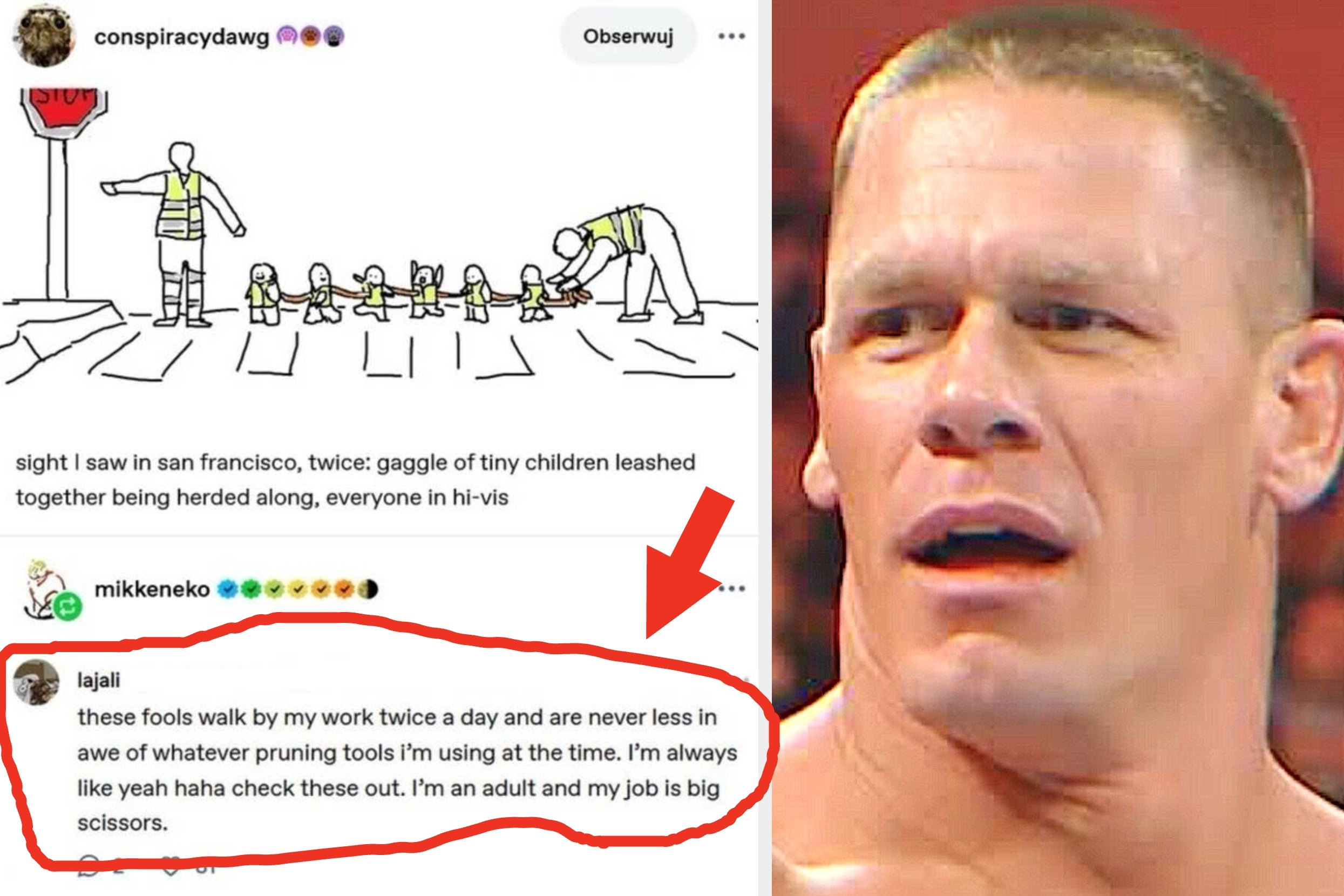
Task: Click blue checkmark badge next to mikkeneko
Action: coord(227,589)
